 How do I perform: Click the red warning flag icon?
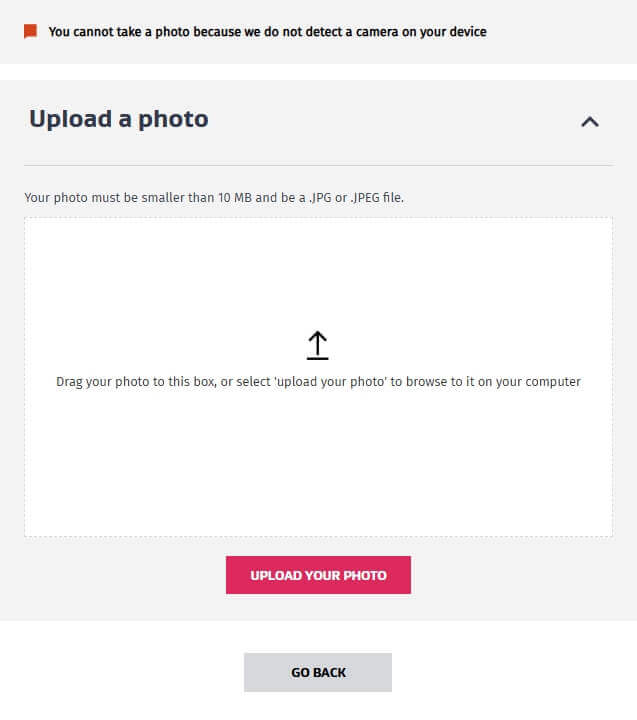pyautogui.click(x=30, y=32)
